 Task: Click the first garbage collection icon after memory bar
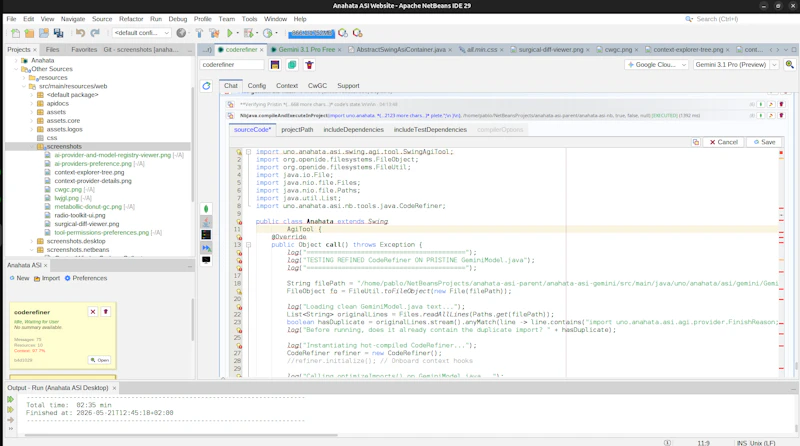tap(343, 33)
